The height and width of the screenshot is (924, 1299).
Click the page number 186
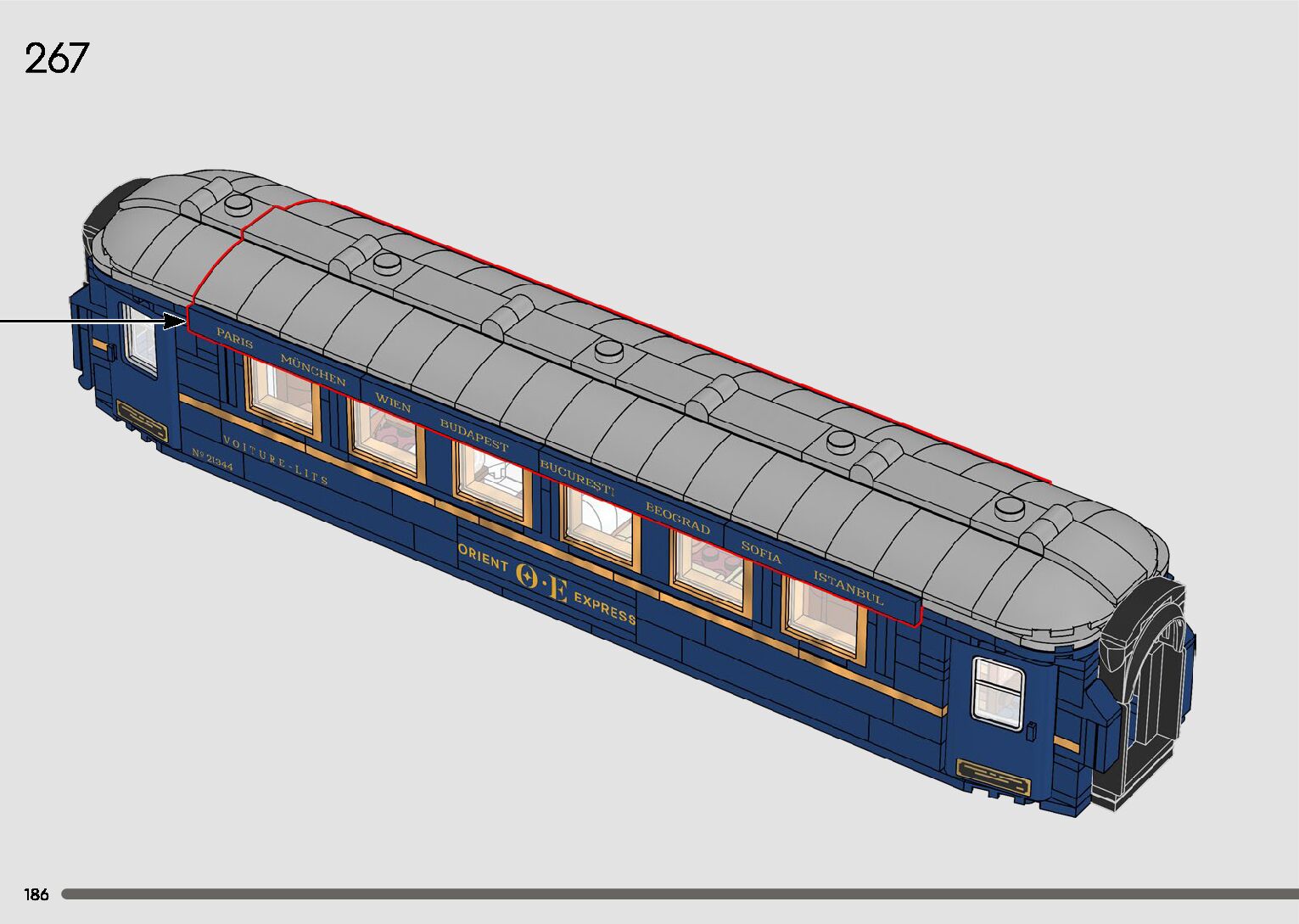[x=36, y=894]
